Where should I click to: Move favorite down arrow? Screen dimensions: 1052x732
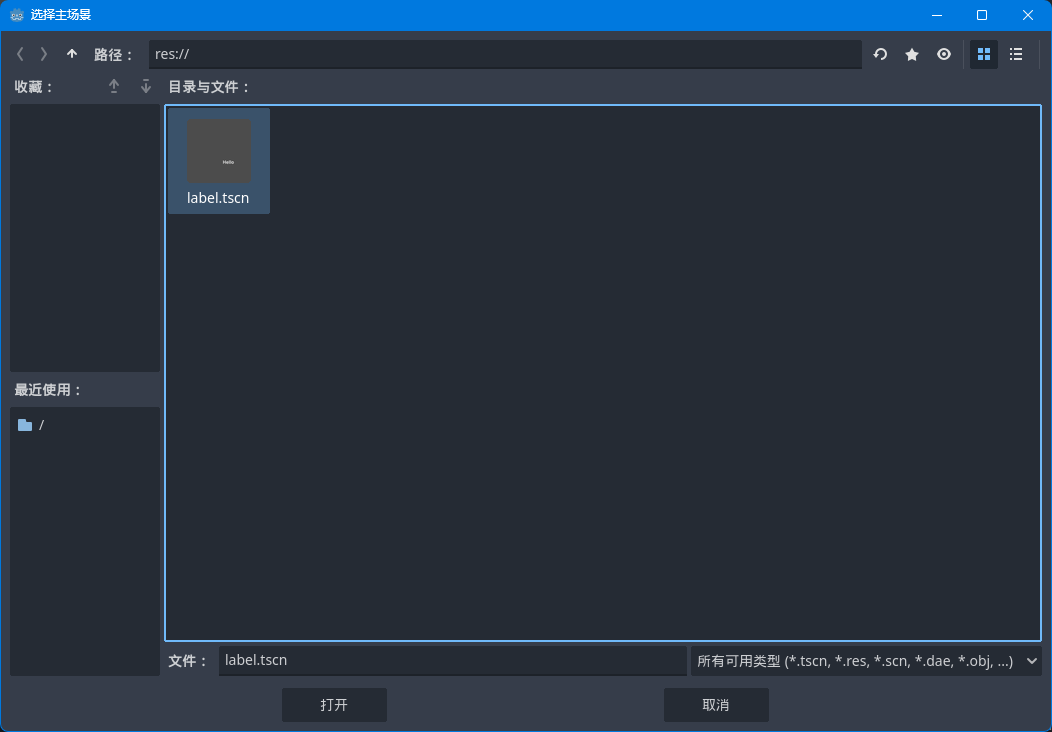pyautogui.click(x=146, y=87)
